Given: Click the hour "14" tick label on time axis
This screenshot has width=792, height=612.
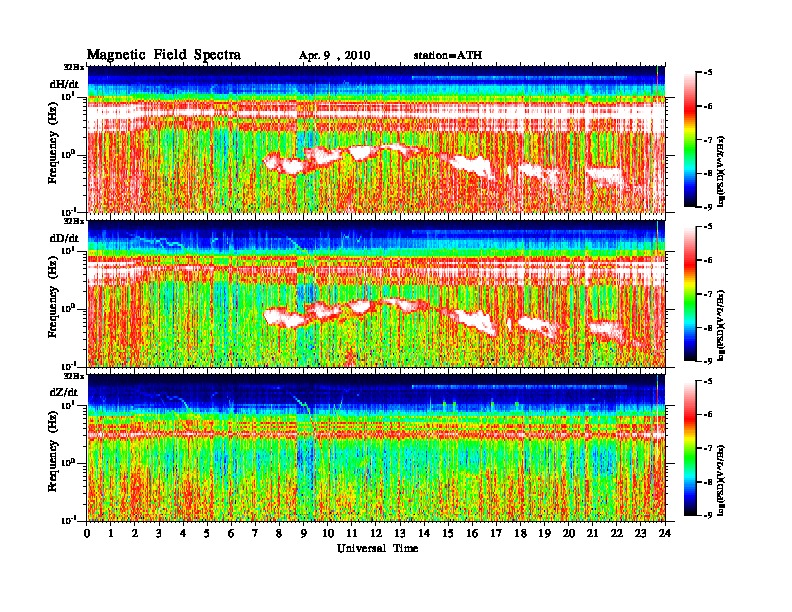Looking at the screenshot, I should [x=424, y=534].
